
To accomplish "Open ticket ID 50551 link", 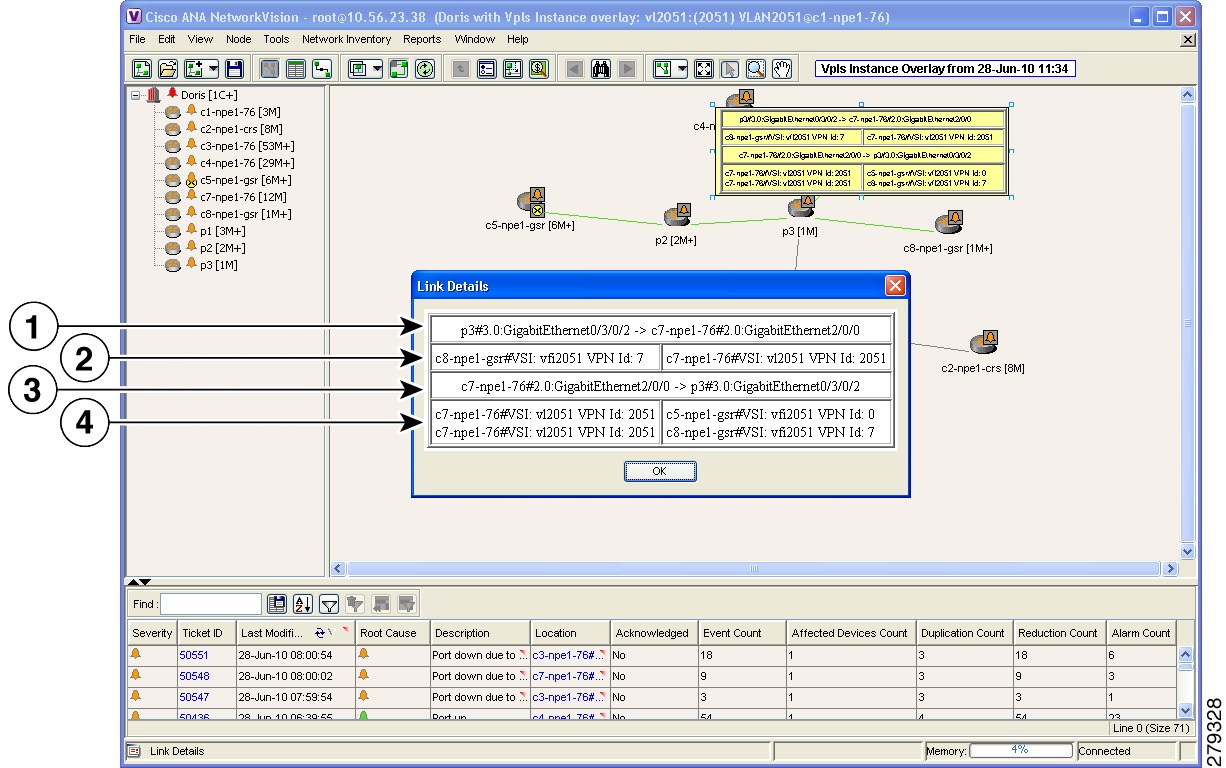I will pyautogui.click(x=194, y=655).
